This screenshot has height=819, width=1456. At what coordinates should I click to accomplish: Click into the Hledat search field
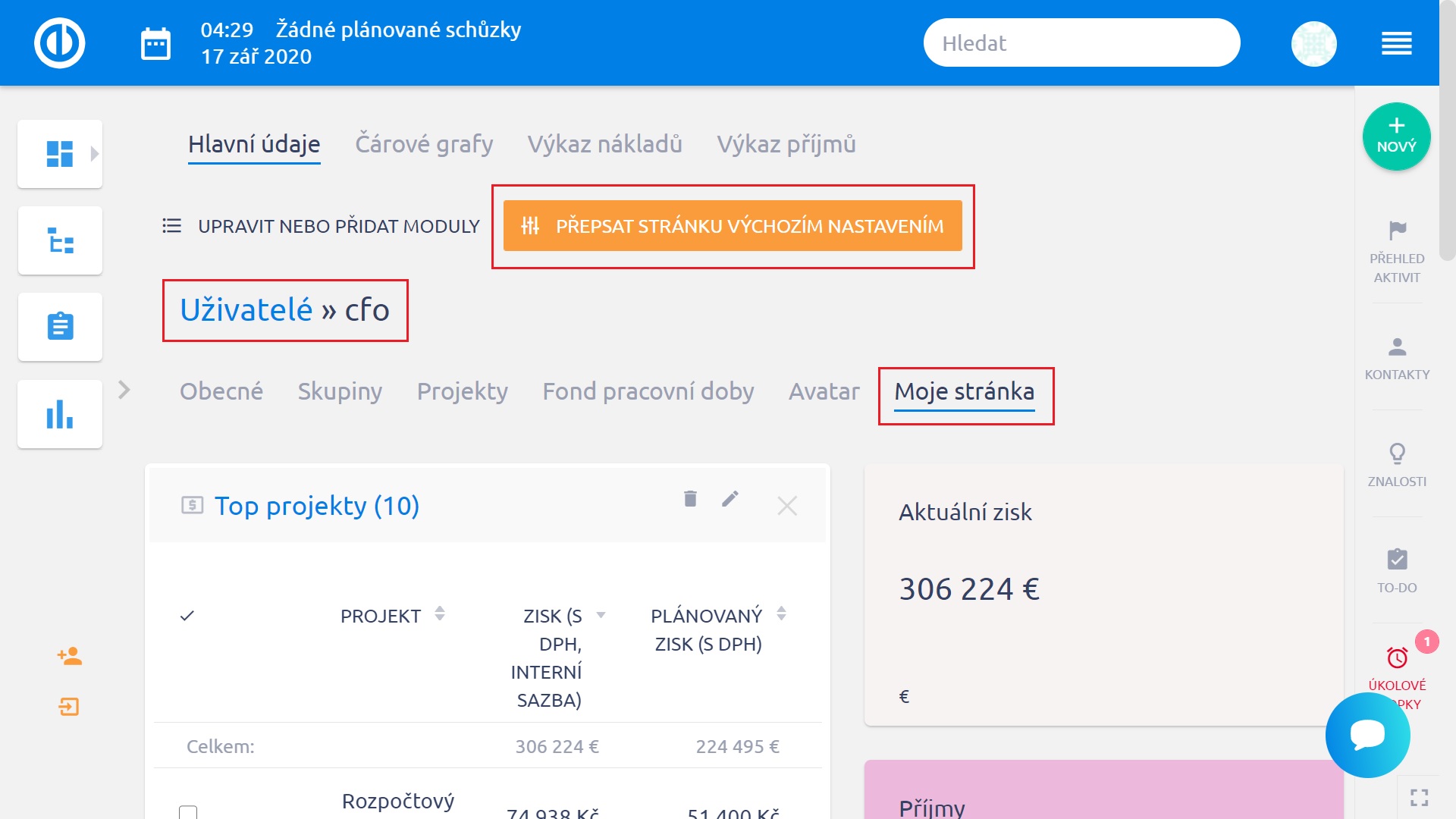pyautogui.click(x=1081, y=43)
